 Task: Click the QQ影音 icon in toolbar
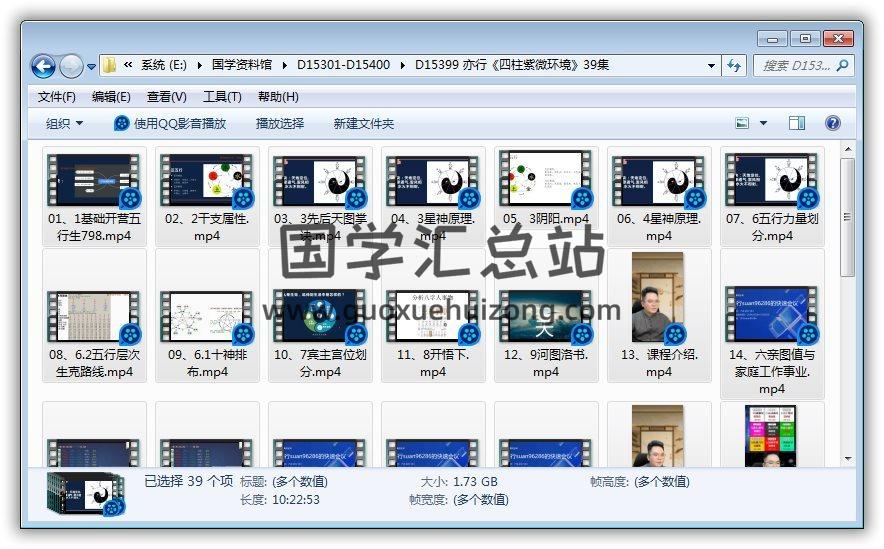(x=121, y=123)
